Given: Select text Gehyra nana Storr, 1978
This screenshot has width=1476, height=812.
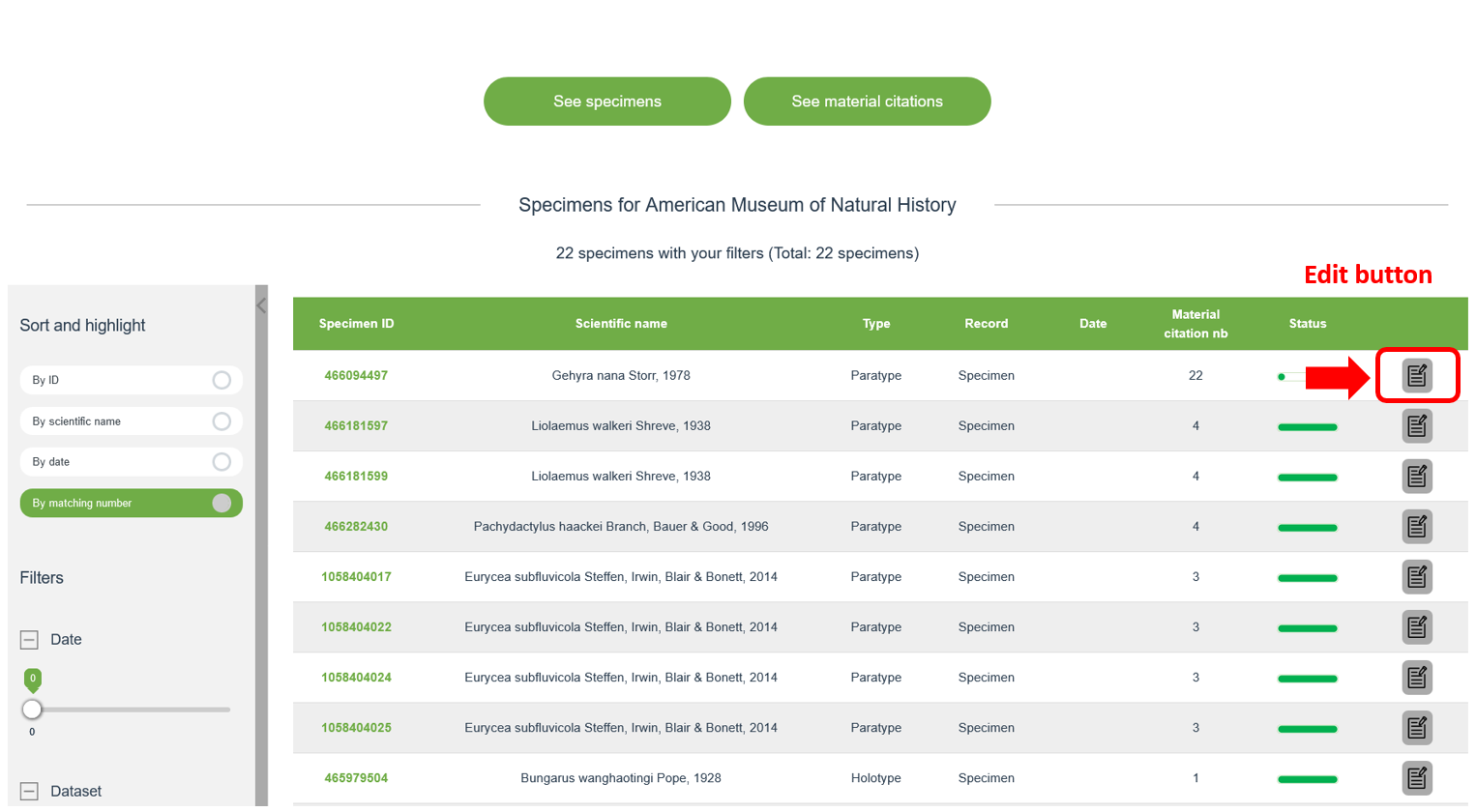Looking at the screenshot, I should [x=621, y=375].
